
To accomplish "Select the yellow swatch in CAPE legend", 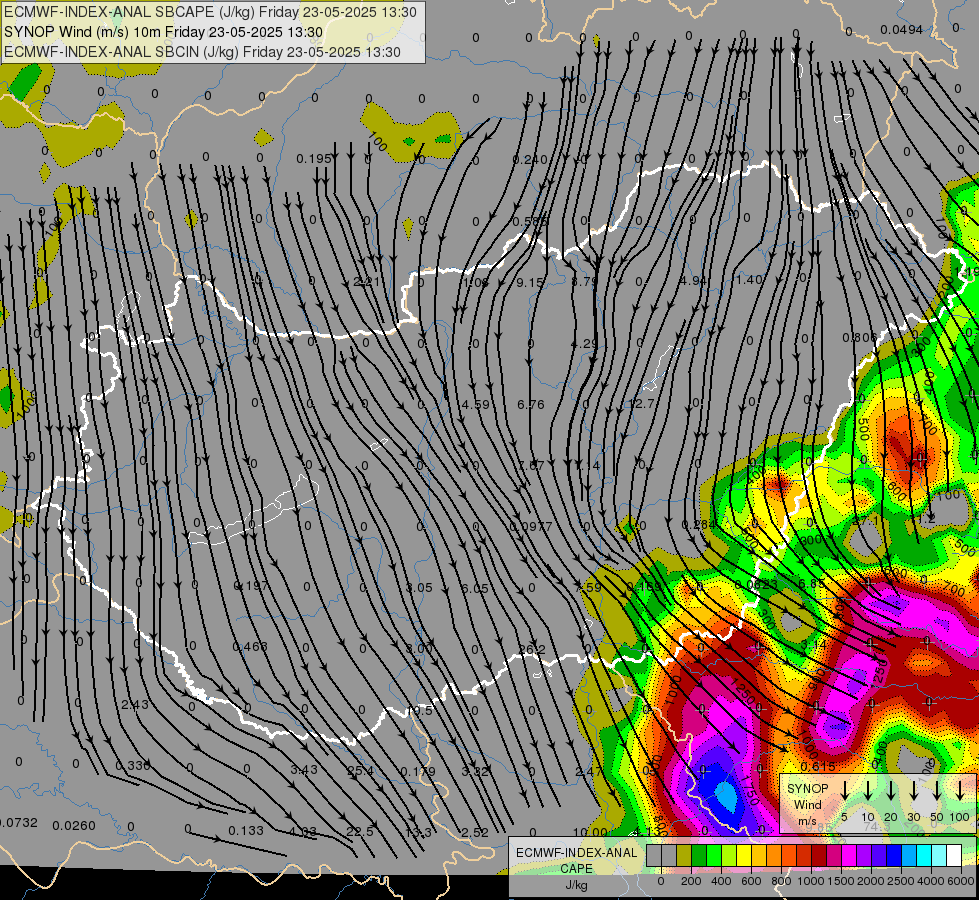I will [x=744, y=856].
